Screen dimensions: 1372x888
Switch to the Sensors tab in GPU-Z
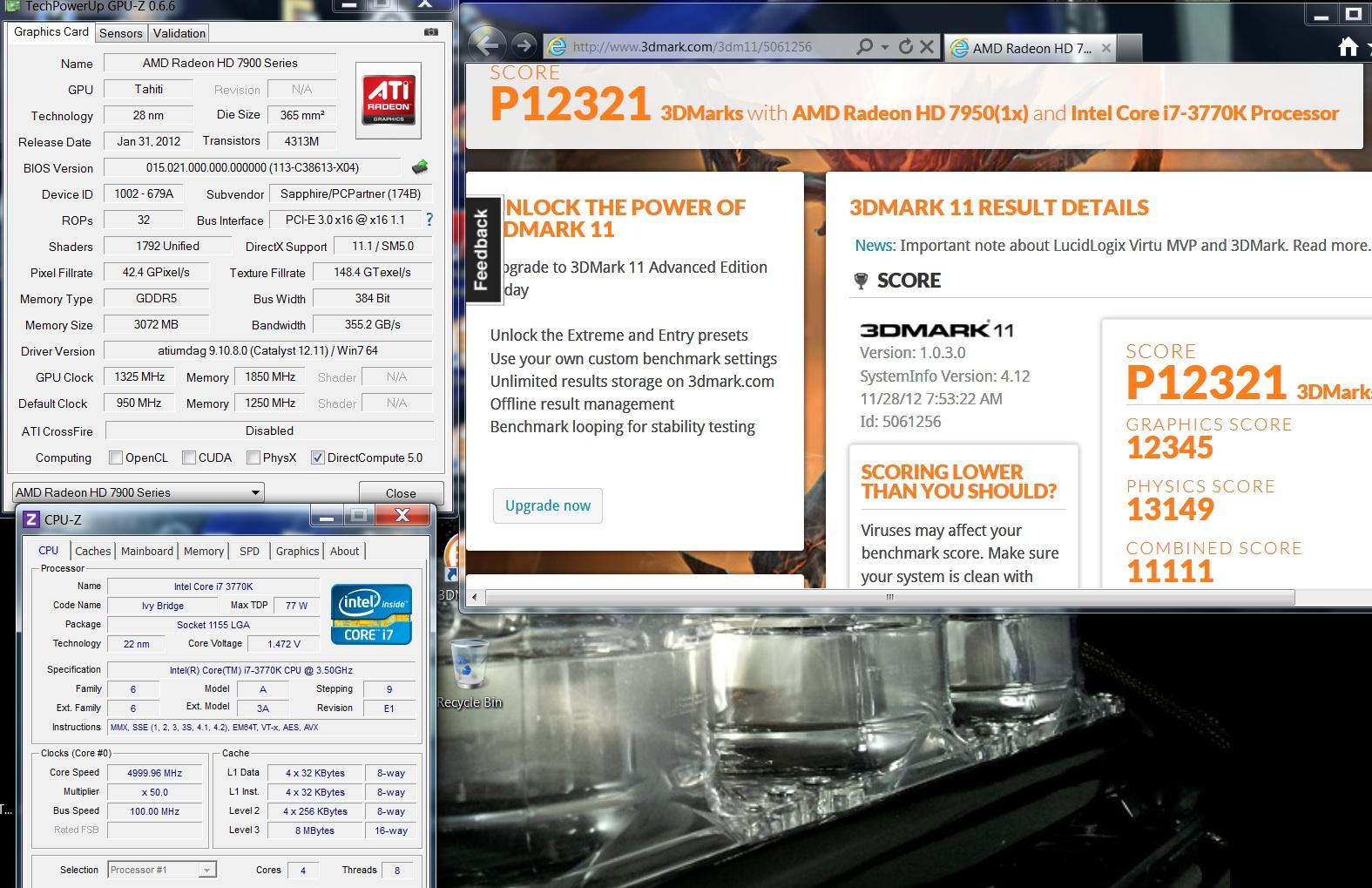(120, 33)
